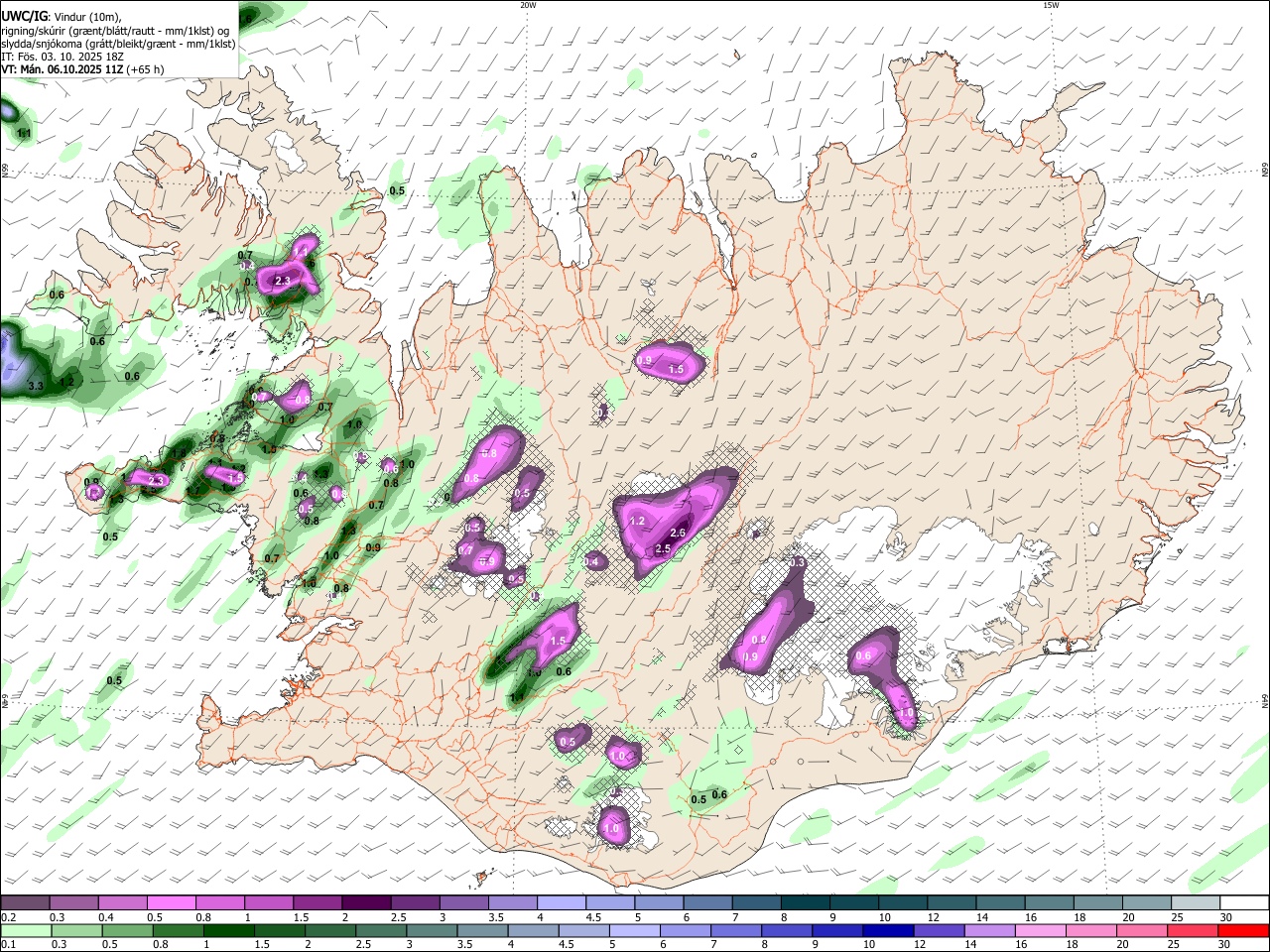The image size is (1270, 952).
Task: Pick darkest purple top-row swatch between 2 and 2.5
Action: [x=366, y=903]
